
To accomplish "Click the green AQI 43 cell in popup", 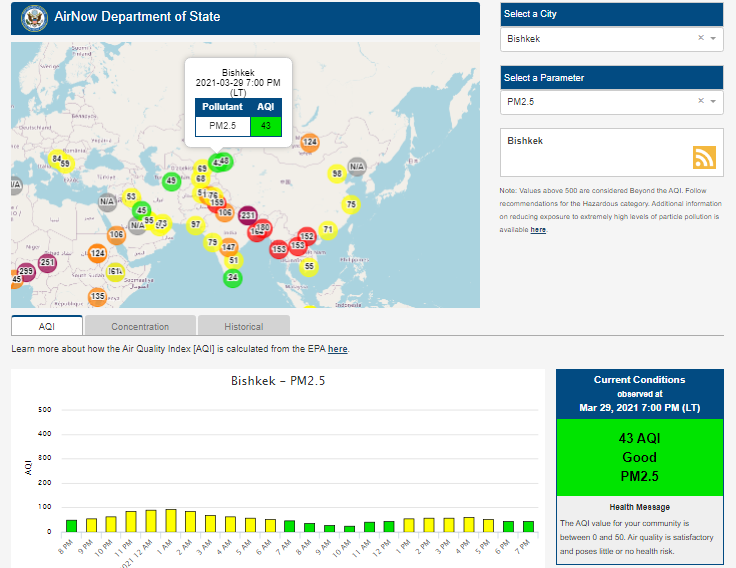I will [x=266, y=125].
